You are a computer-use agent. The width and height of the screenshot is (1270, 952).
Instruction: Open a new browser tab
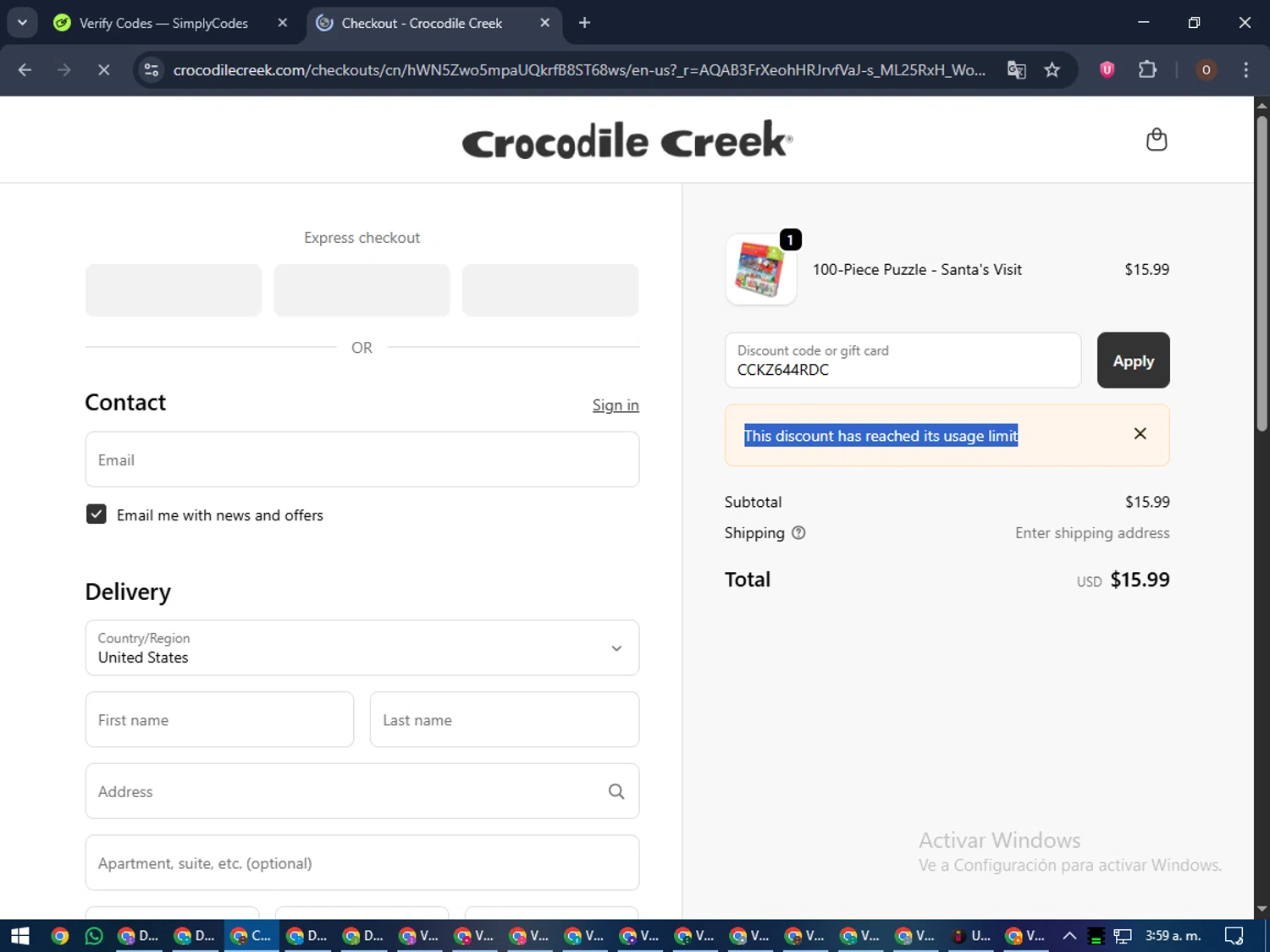click(x=584, y=23)
